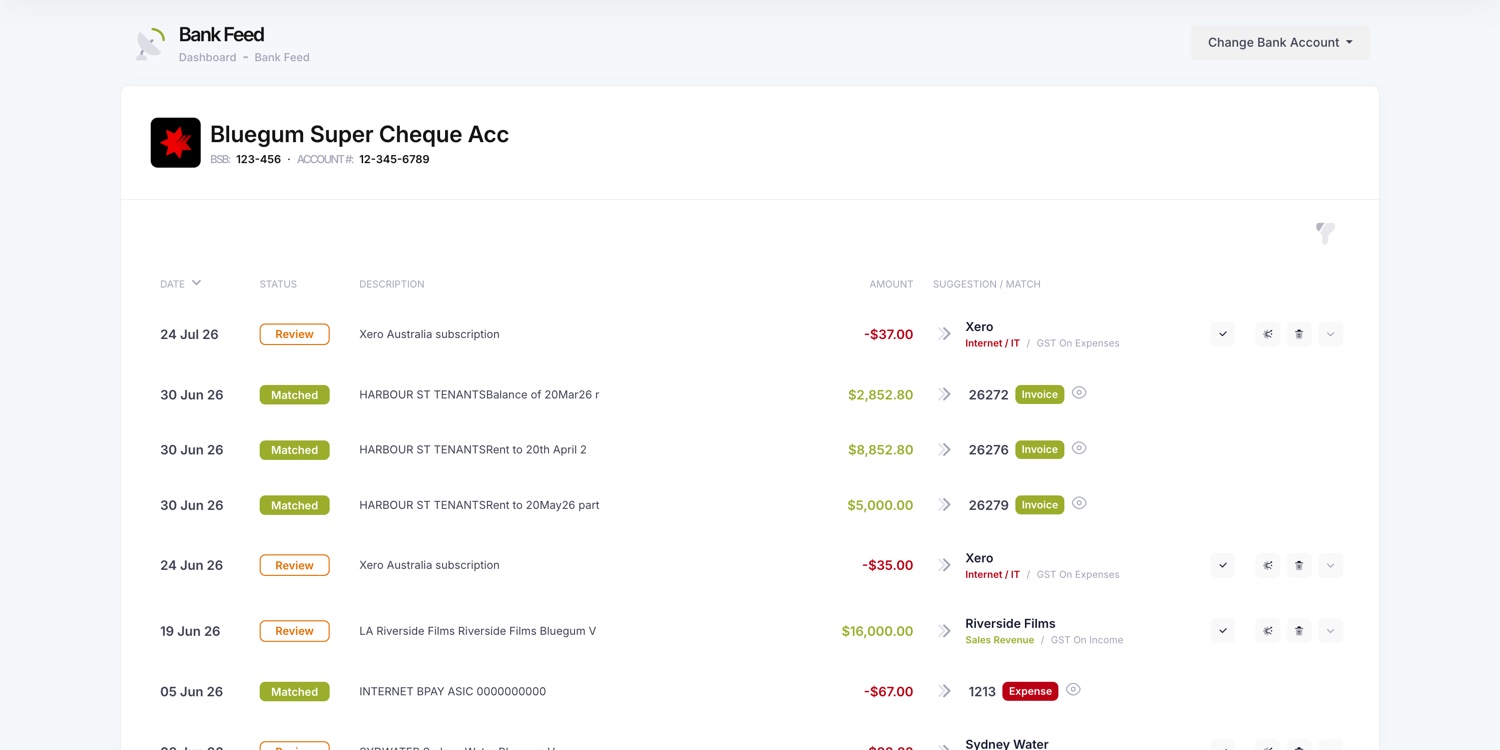Click the red star bank logo
The image size is (1500, 750).
coord(176,143)
